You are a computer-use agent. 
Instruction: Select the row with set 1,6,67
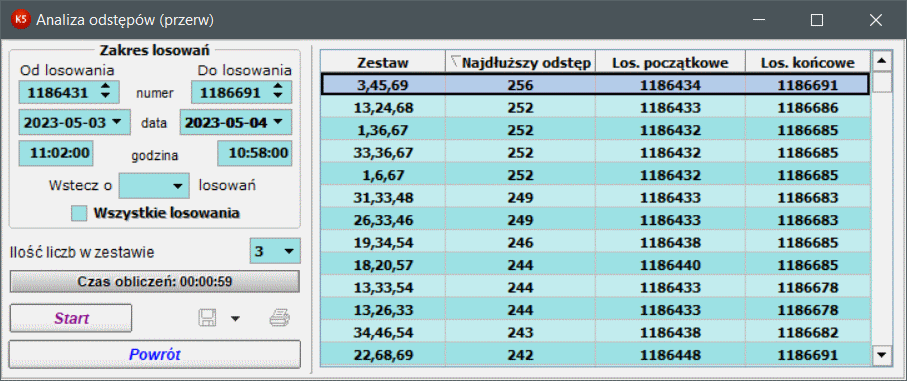click(595, 175)
